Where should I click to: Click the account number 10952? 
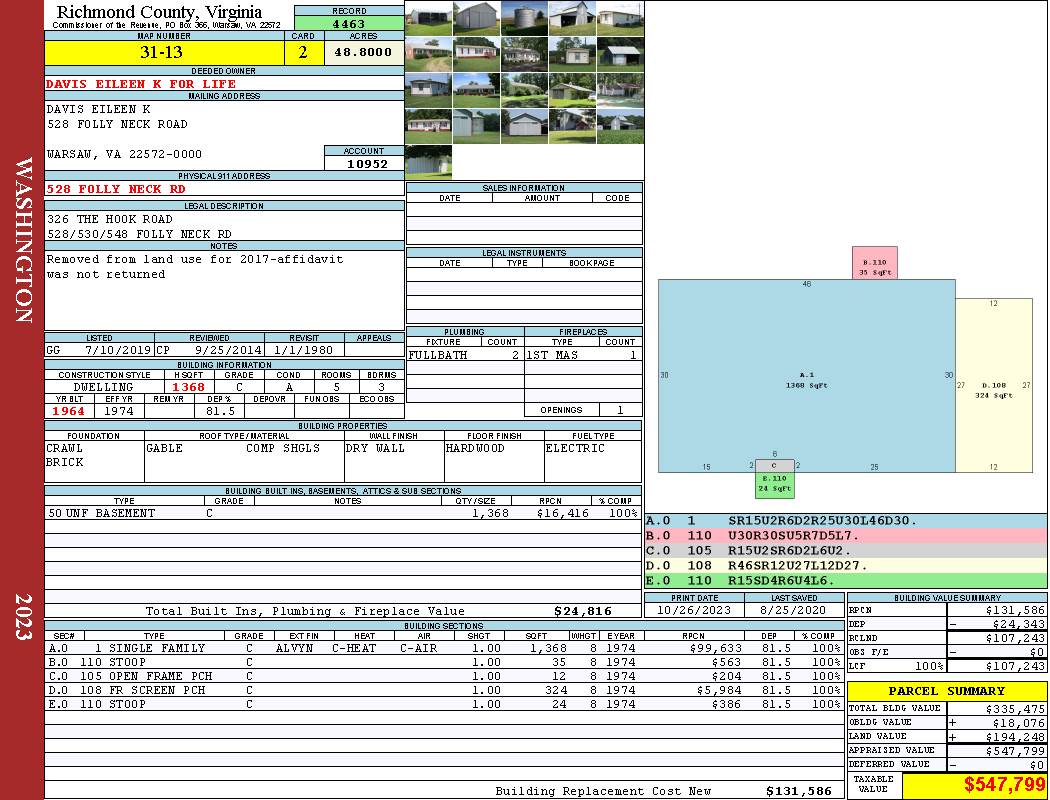pos(364,163)
